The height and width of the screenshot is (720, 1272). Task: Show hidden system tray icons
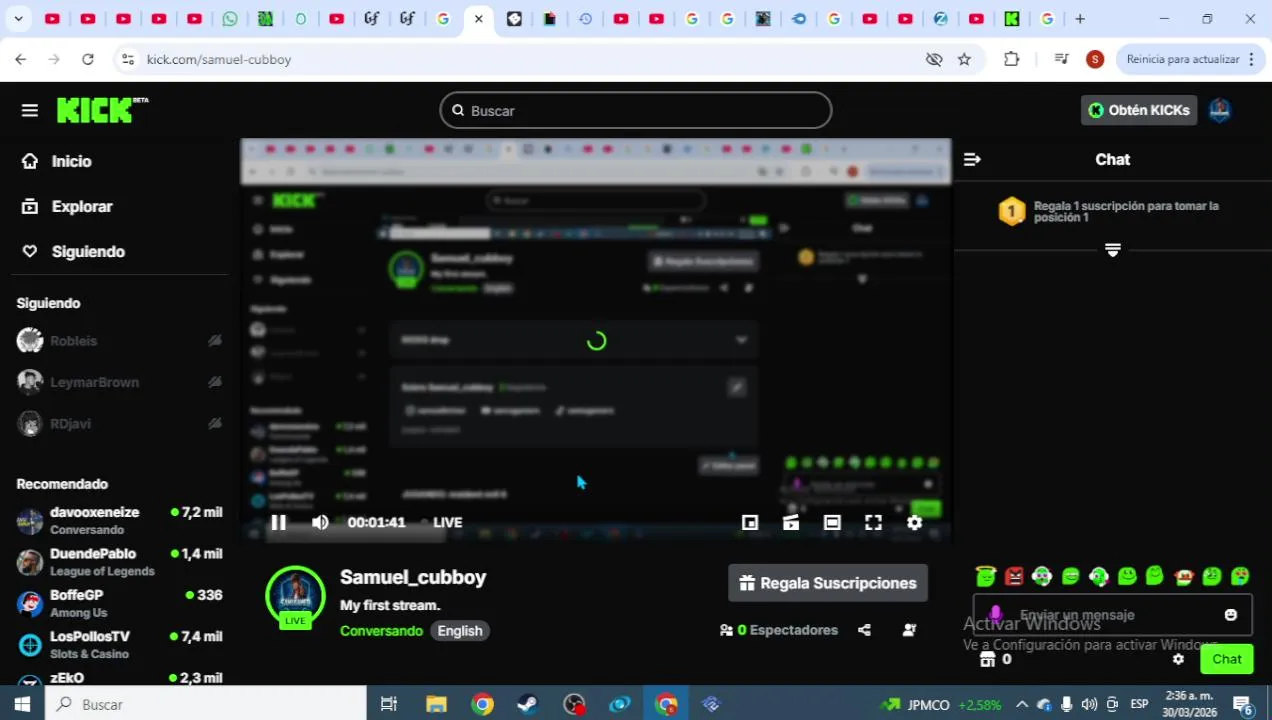[x=1021, y=704]
